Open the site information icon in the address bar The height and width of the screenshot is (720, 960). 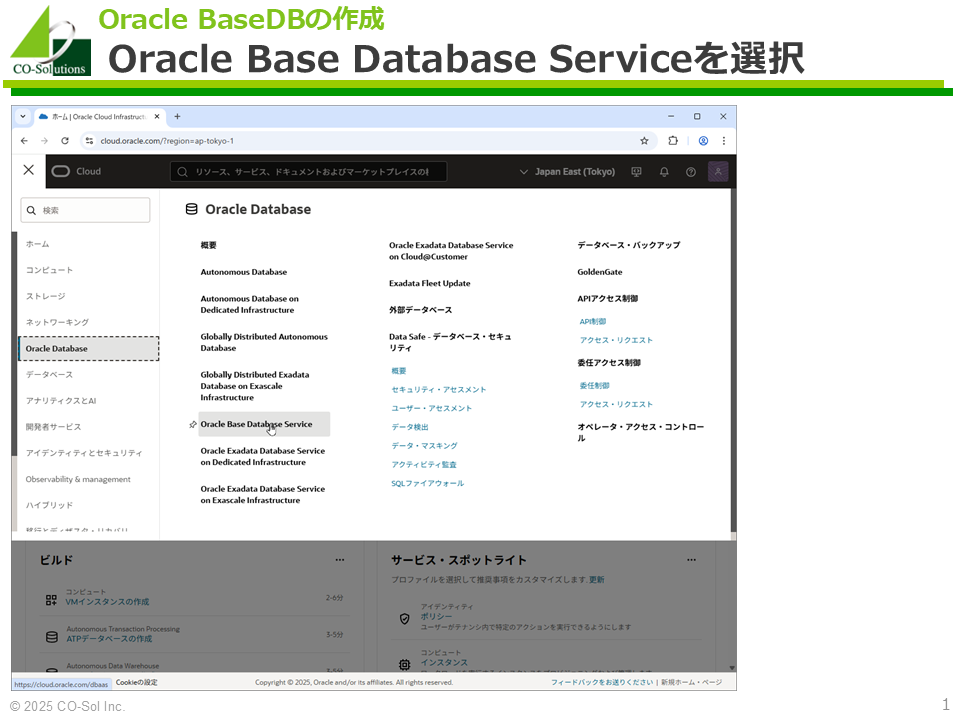(x=89, y=141)
